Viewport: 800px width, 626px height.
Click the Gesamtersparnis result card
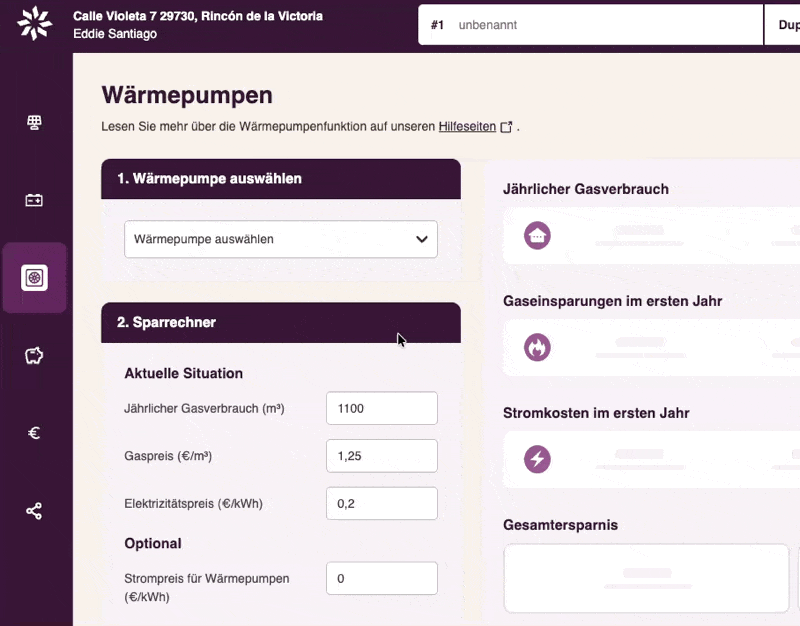click(x=647, y=578)
